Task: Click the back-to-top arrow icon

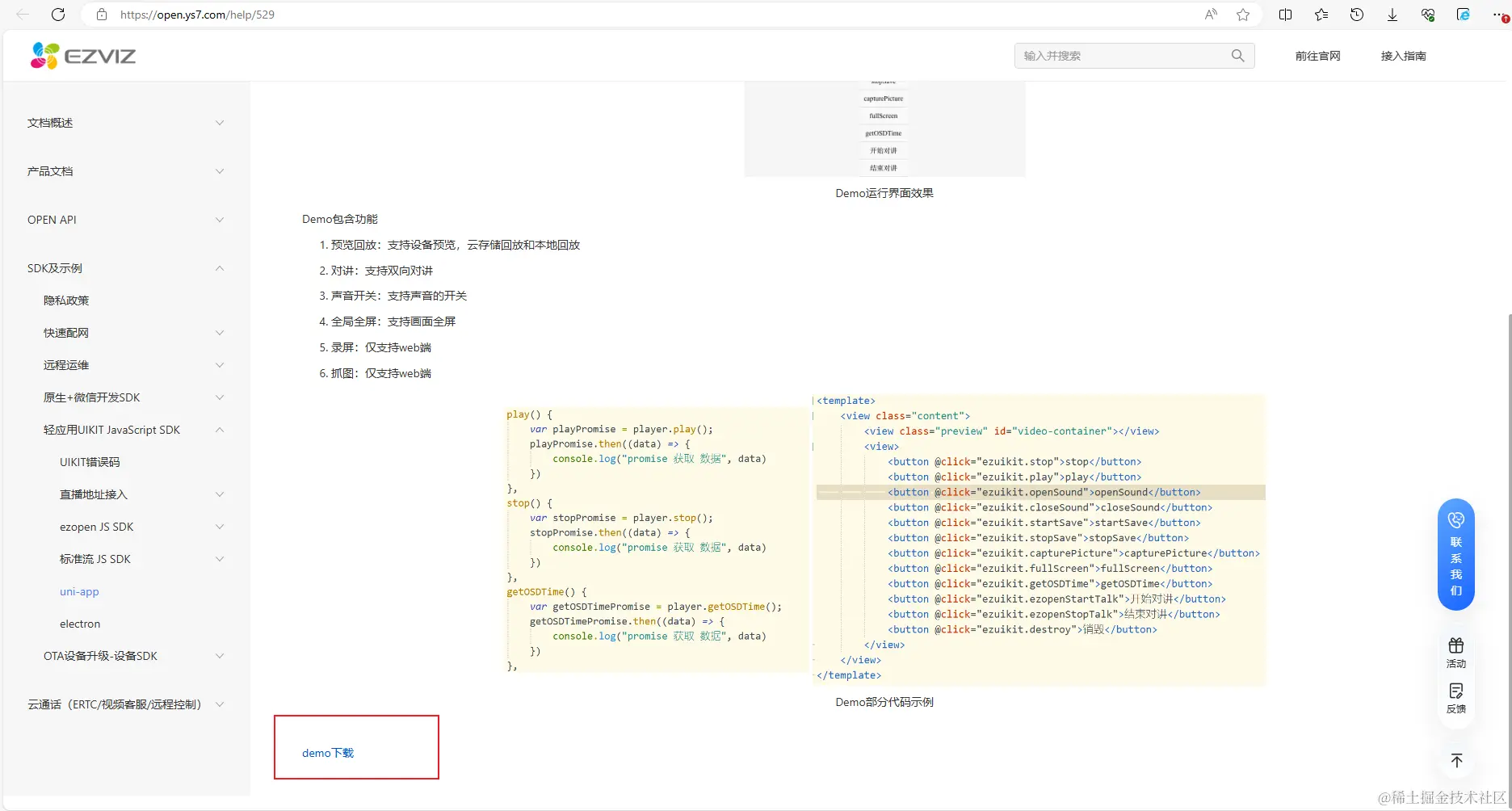Action: [x=1456, y=761]
